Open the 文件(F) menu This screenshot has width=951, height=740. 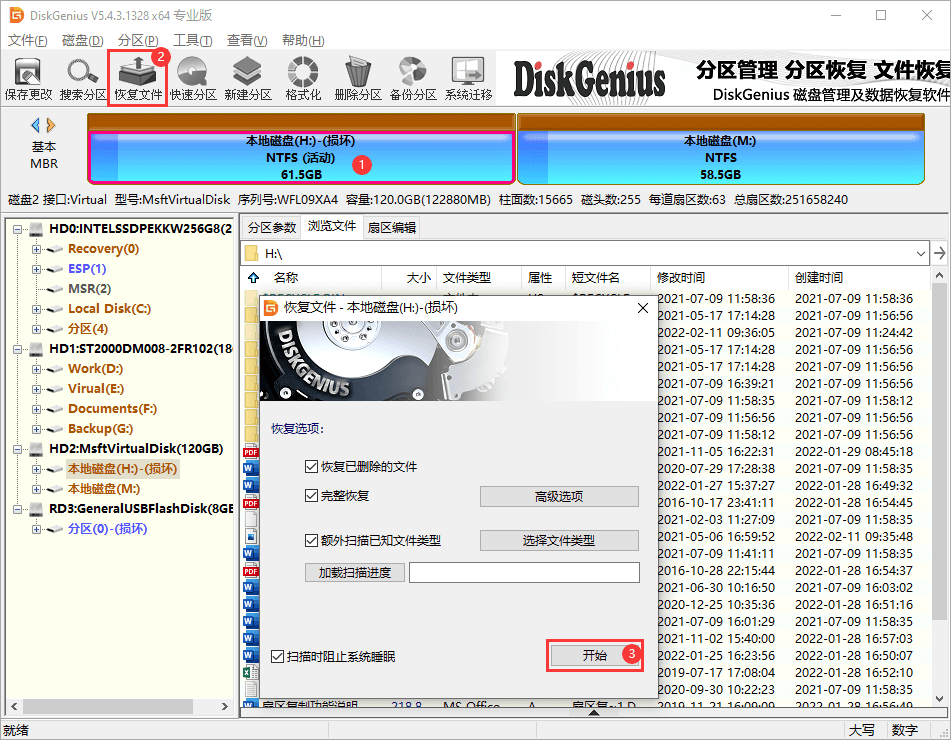(x=27, y=41)
